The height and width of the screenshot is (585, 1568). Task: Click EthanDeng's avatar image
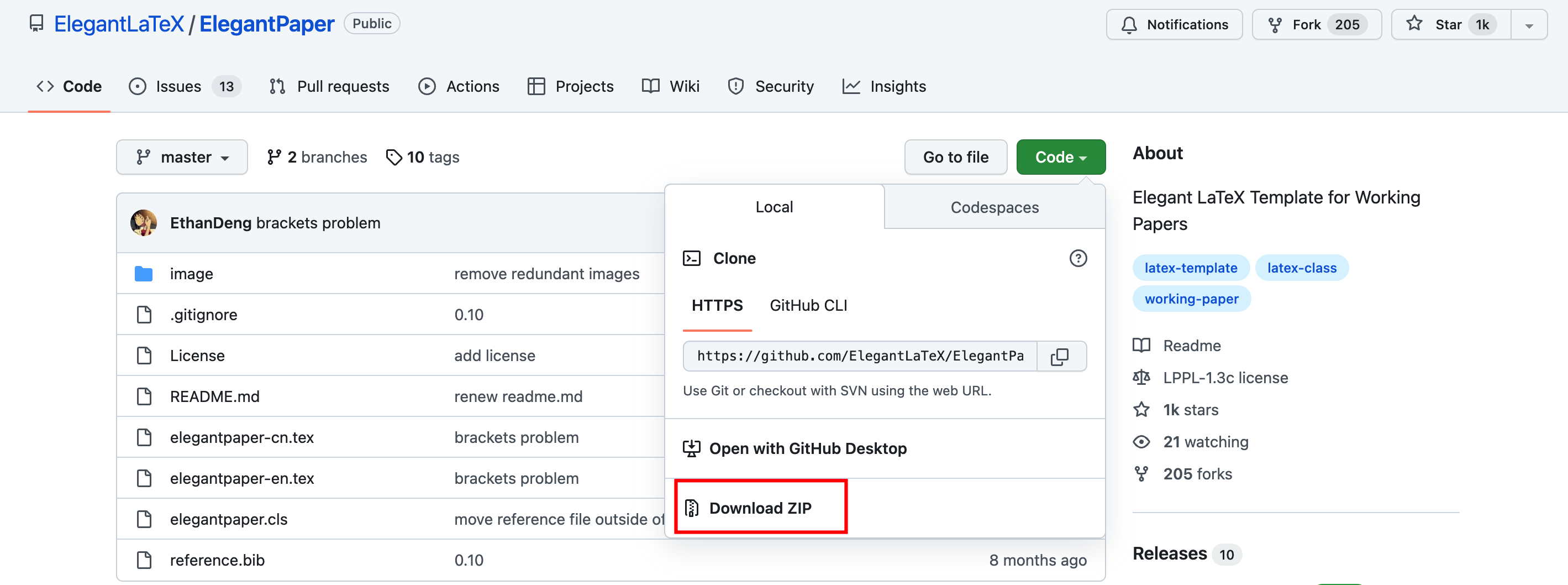pyautogui.click(x=144, y=223)
